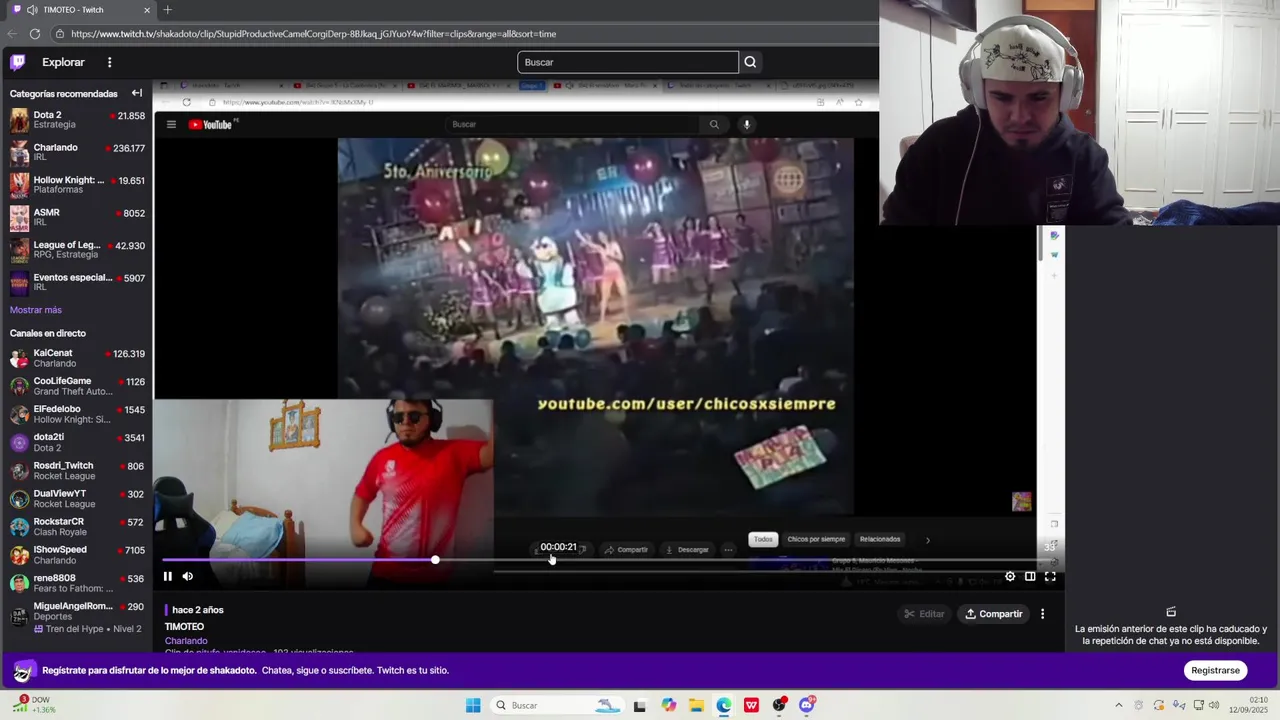The height and width of the screenshot is (720, 1280).
Task: Click the TIMOTEO clip title
Action: tap(184, 627)
